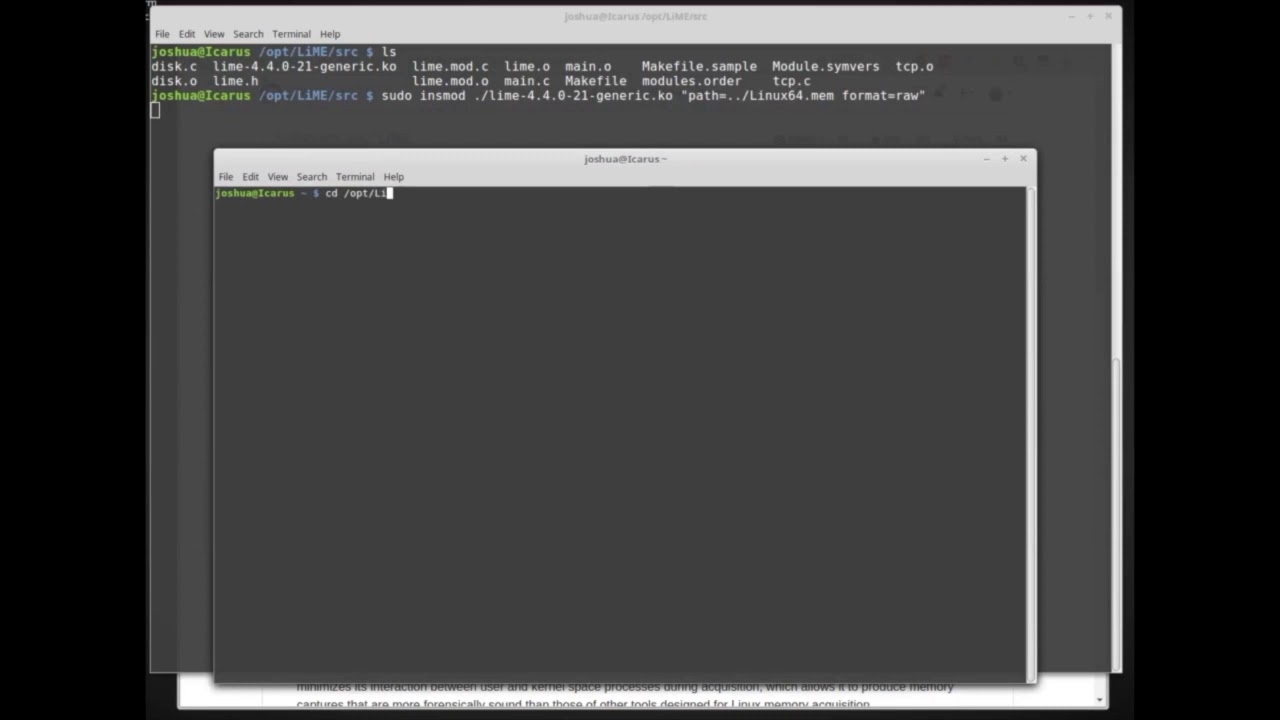Click lime.h in ls output
Viewport: 1280px width, 720px height.
click(235, 81)
